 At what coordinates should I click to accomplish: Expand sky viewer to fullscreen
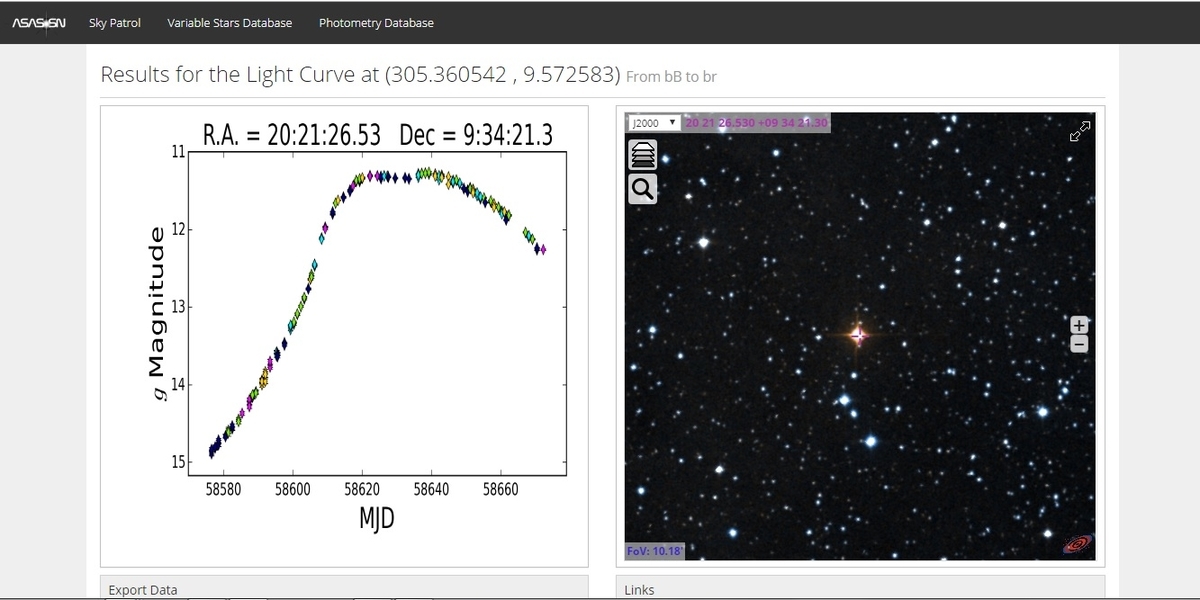click(x=1080, y=131)
